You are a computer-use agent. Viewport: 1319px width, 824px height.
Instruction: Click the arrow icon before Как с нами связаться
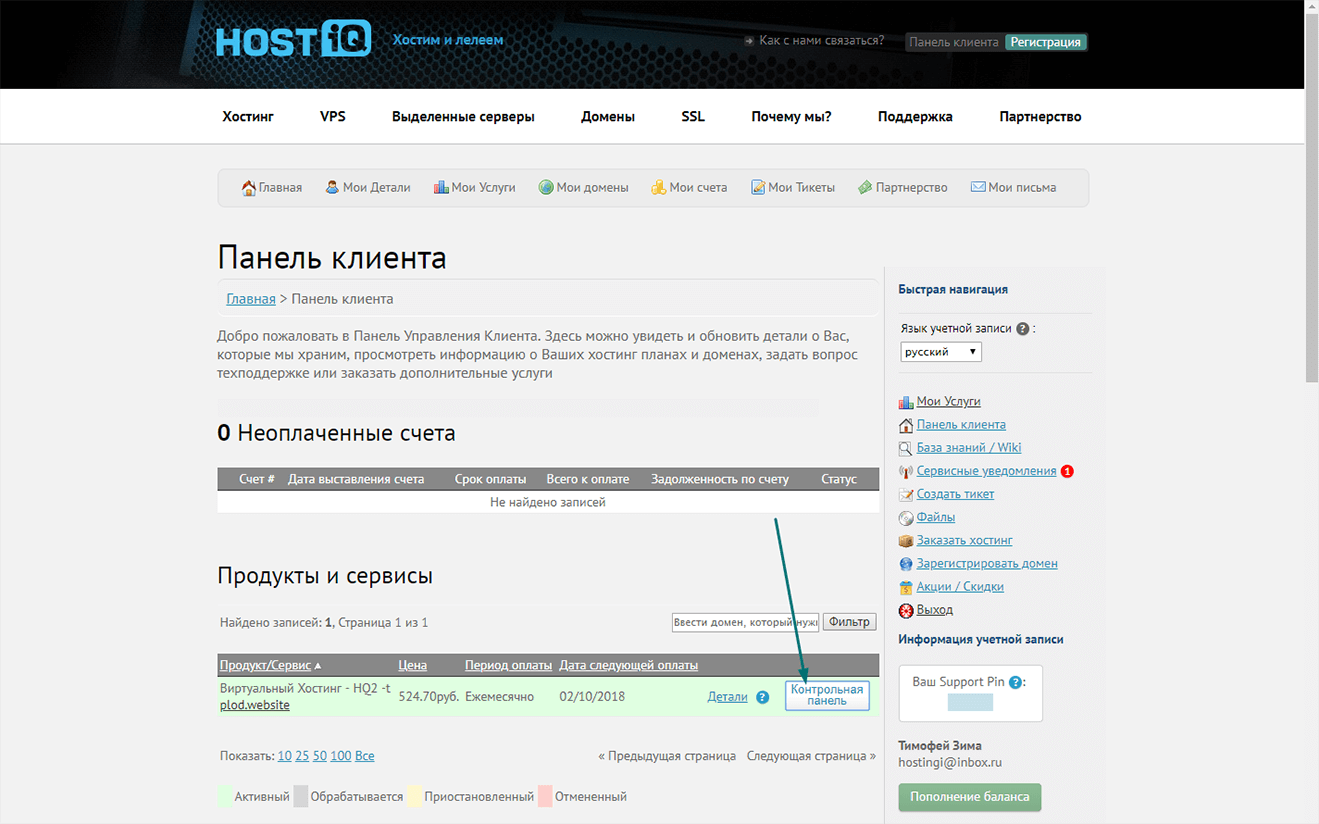749,42
